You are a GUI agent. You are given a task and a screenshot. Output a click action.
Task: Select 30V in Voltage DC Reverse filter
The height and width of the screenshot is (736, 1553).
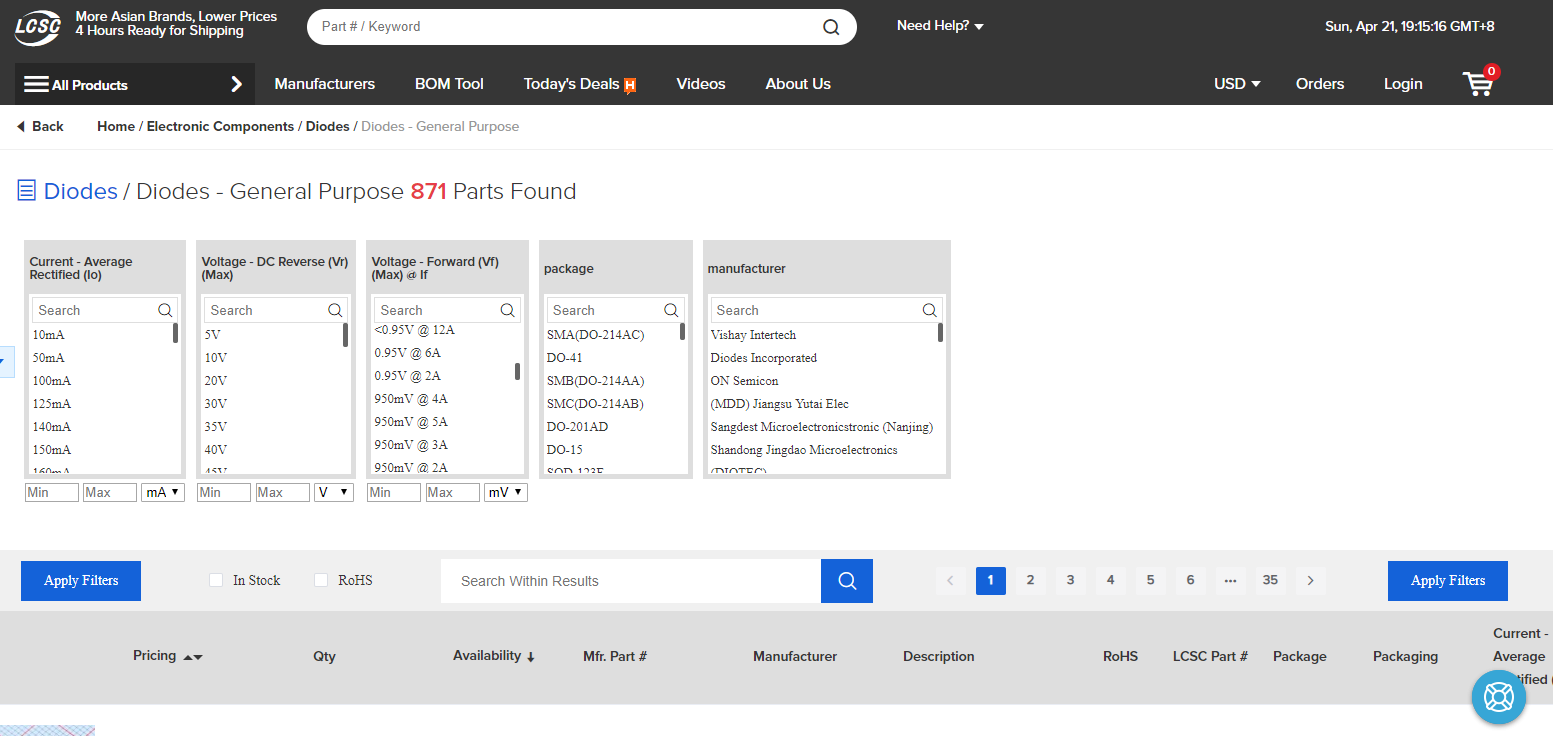[216, 404]
